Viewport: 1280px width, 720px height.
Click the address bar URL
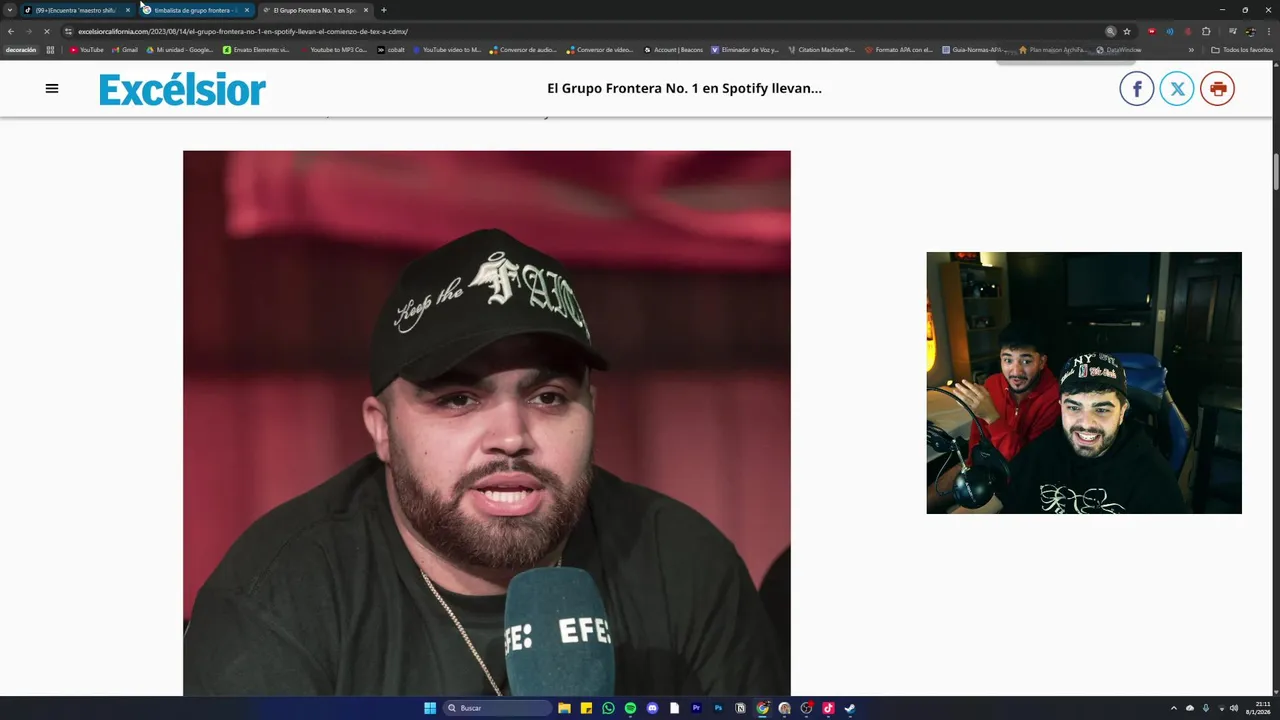243,31
